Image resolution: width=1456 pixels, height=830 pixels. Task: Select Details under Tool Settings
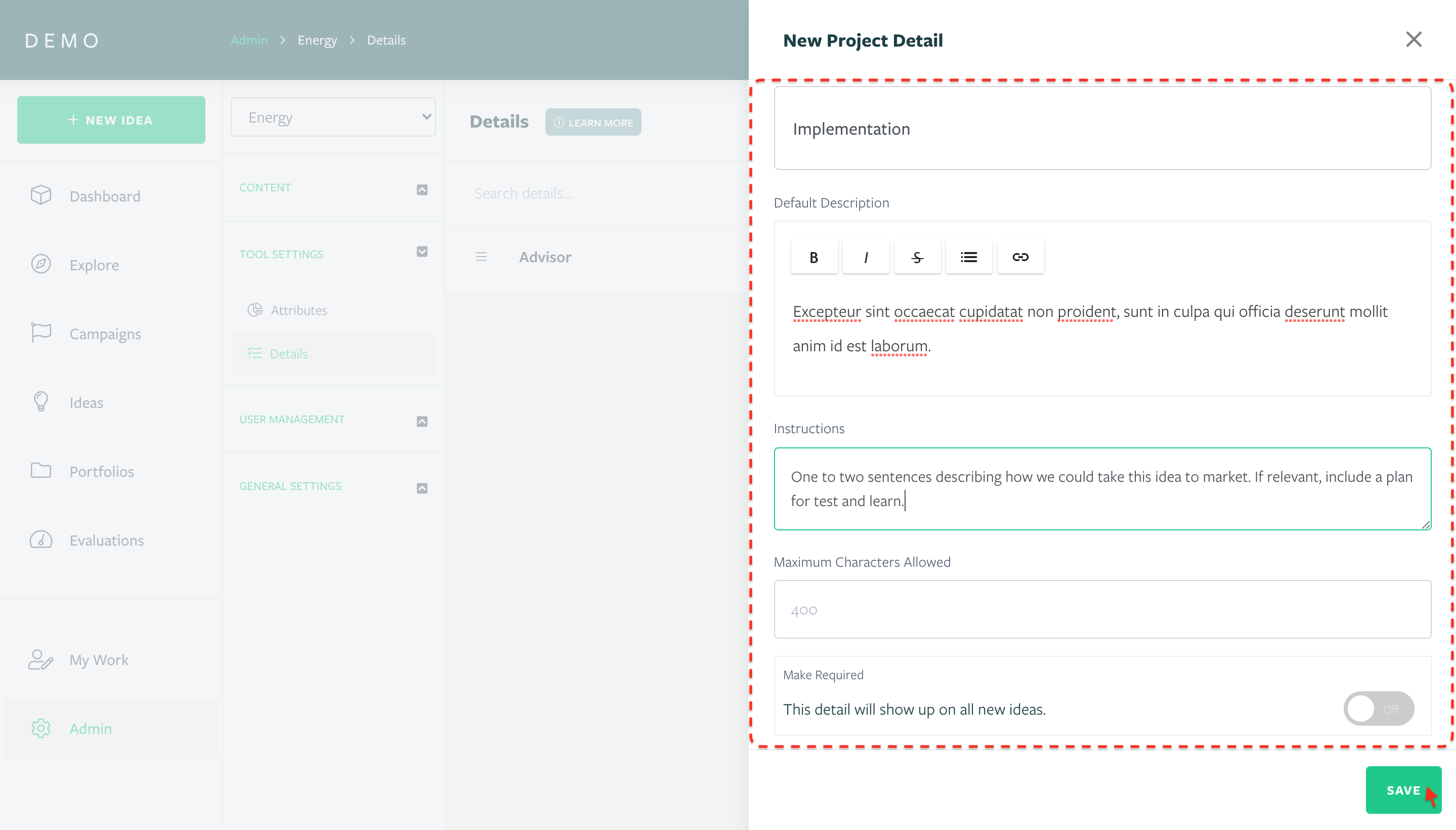tap(333, 353)
